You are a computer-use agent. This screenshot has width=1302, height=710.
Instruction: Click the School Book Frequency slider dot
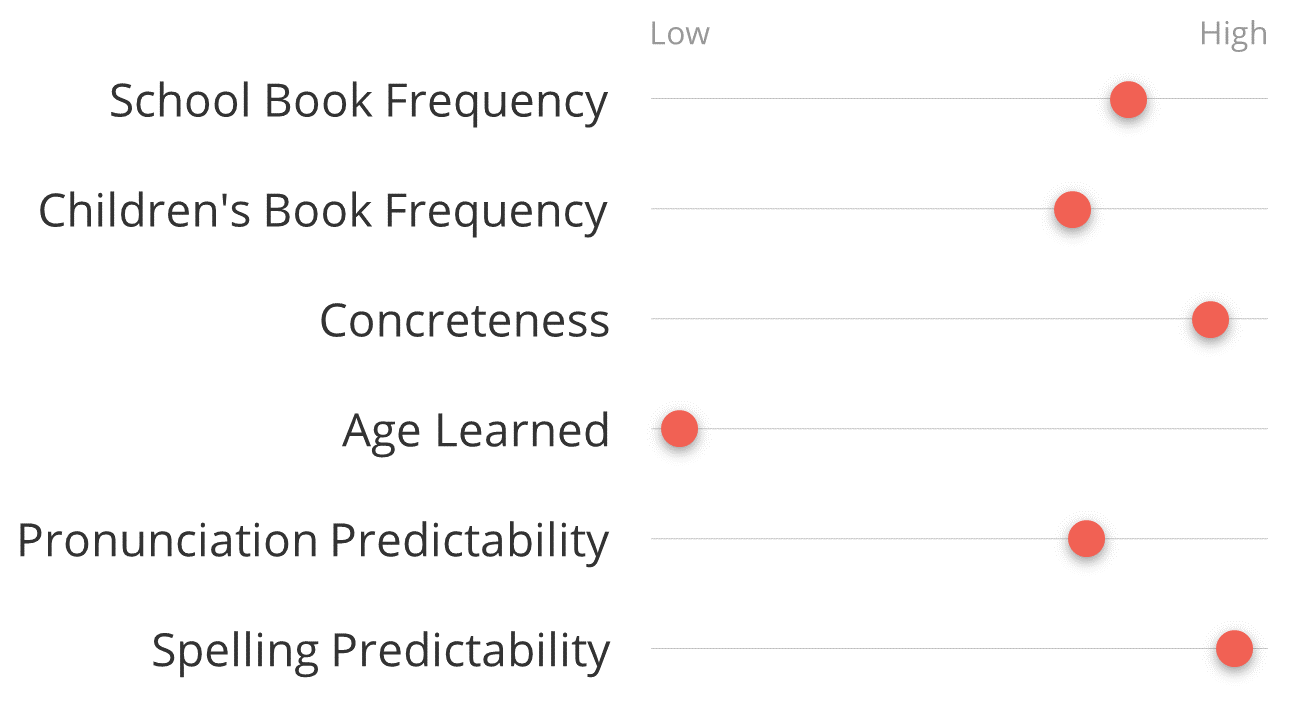(x=1128, y=99)
